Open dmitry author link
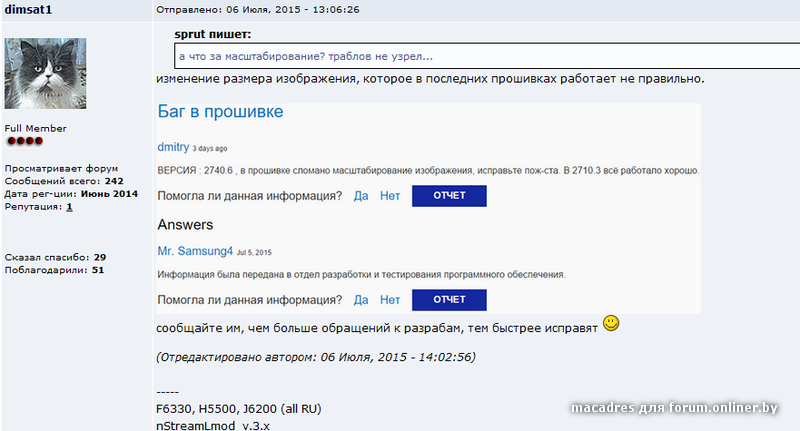This screenshot has height=431, width=800. 173,147
